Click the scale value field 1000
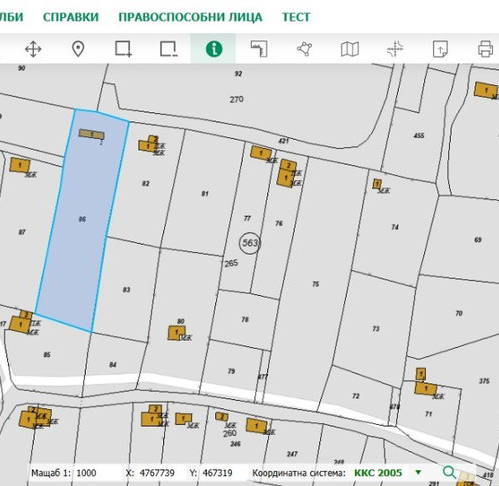The height and width of the screenshot is (486, 499). pyautogui.click(x=86, y=473)
